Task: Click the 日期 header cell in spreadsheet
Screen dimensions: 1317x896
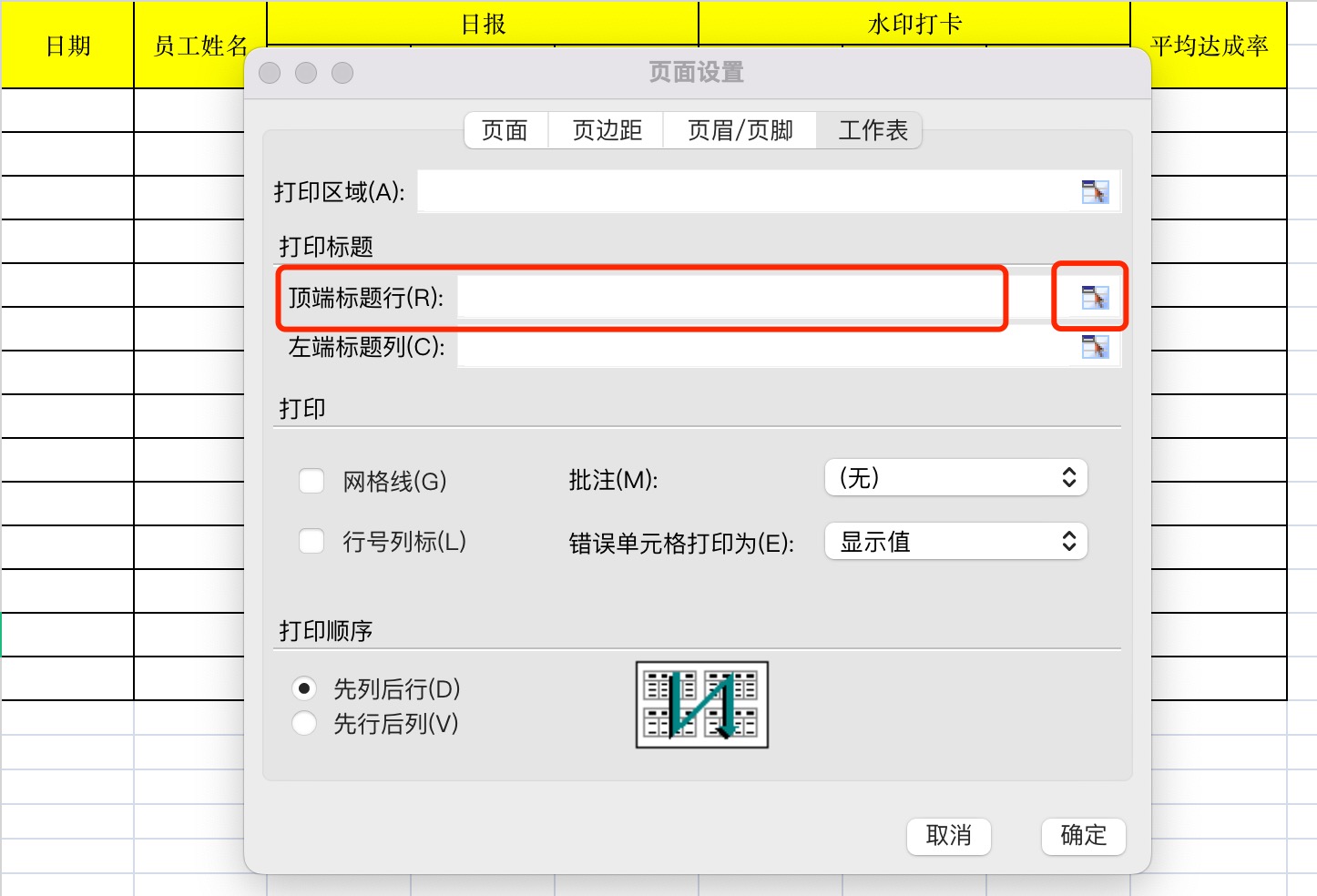Action: tap(67, 46)
